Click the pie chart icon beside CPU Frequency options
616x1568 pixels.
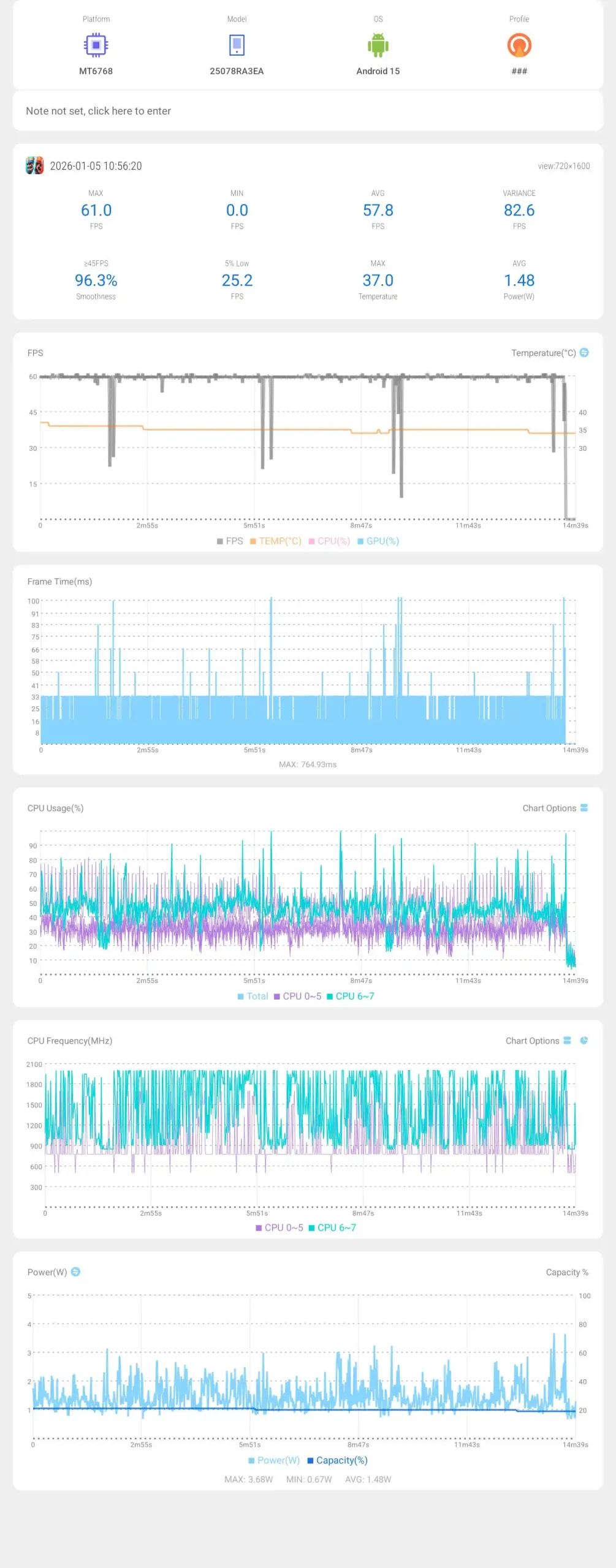pyautogui.click(x=584, y=1041)
